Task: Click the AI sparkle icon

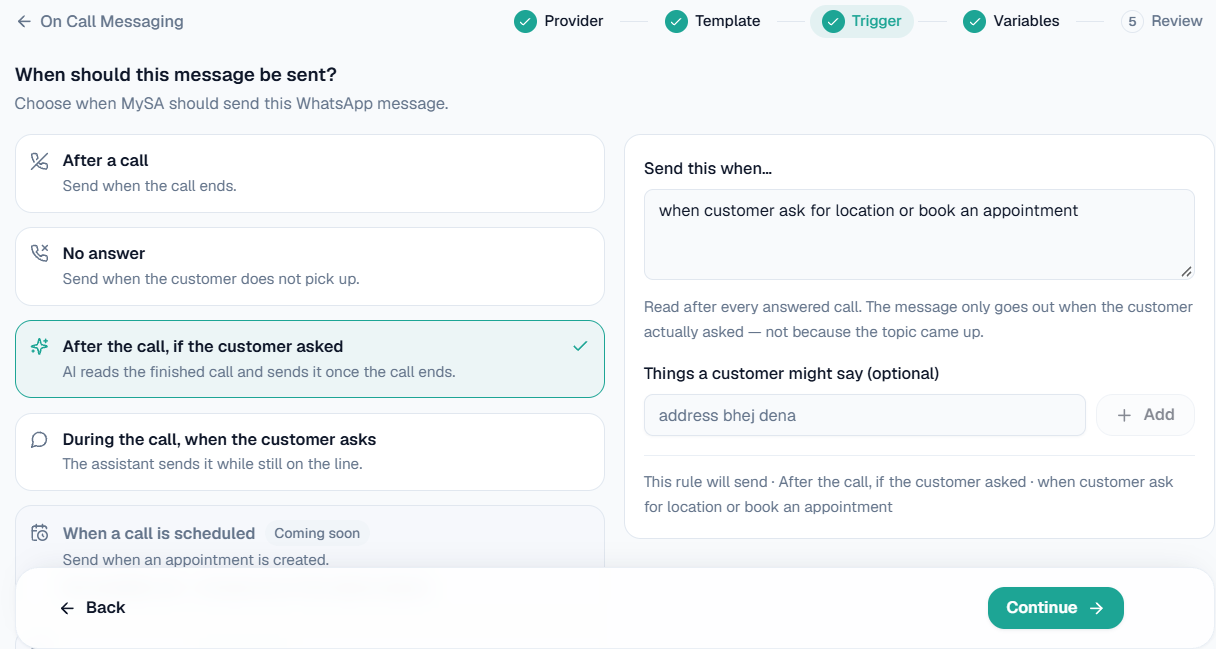Action: coord(39,347)
